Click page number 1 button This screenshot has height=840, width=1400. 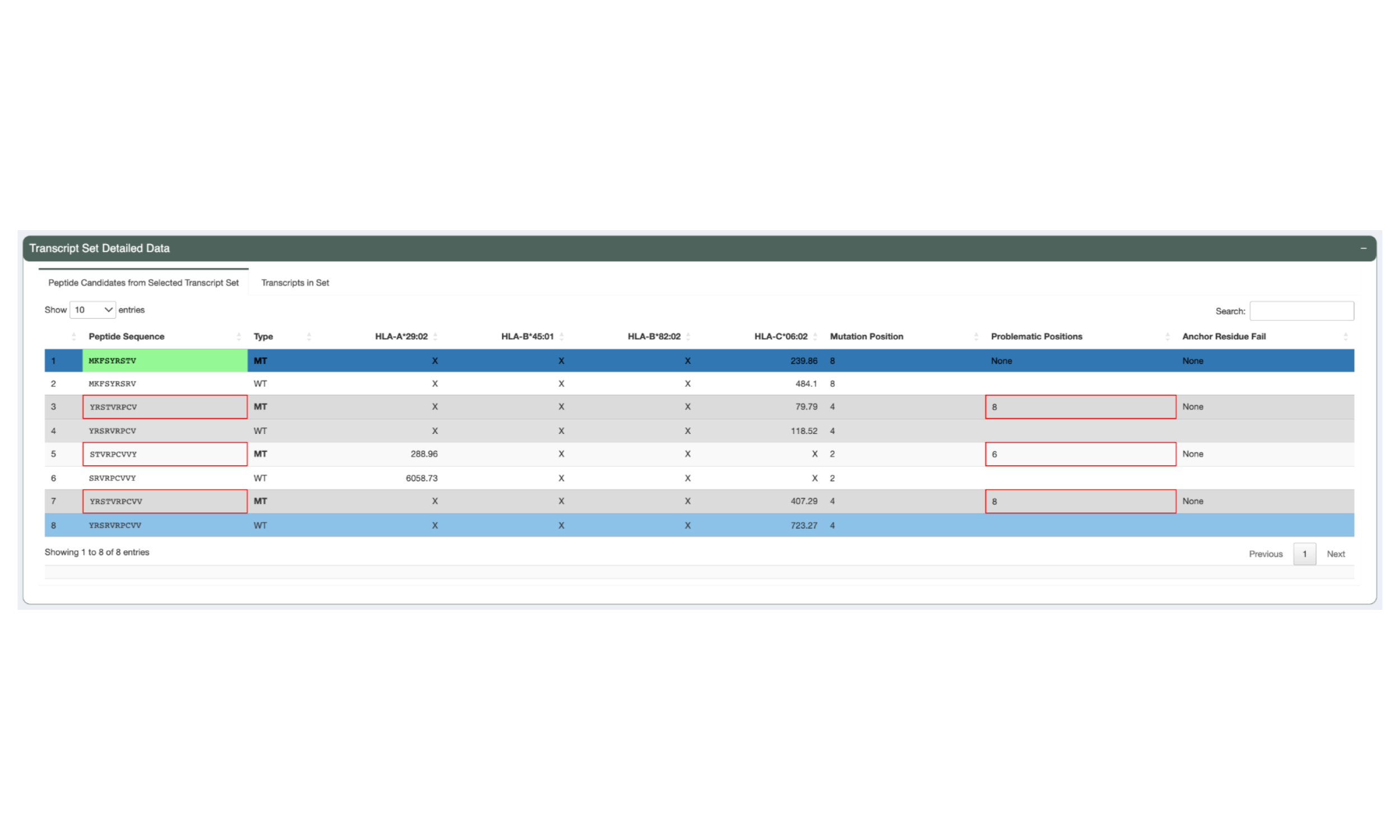1308,553
